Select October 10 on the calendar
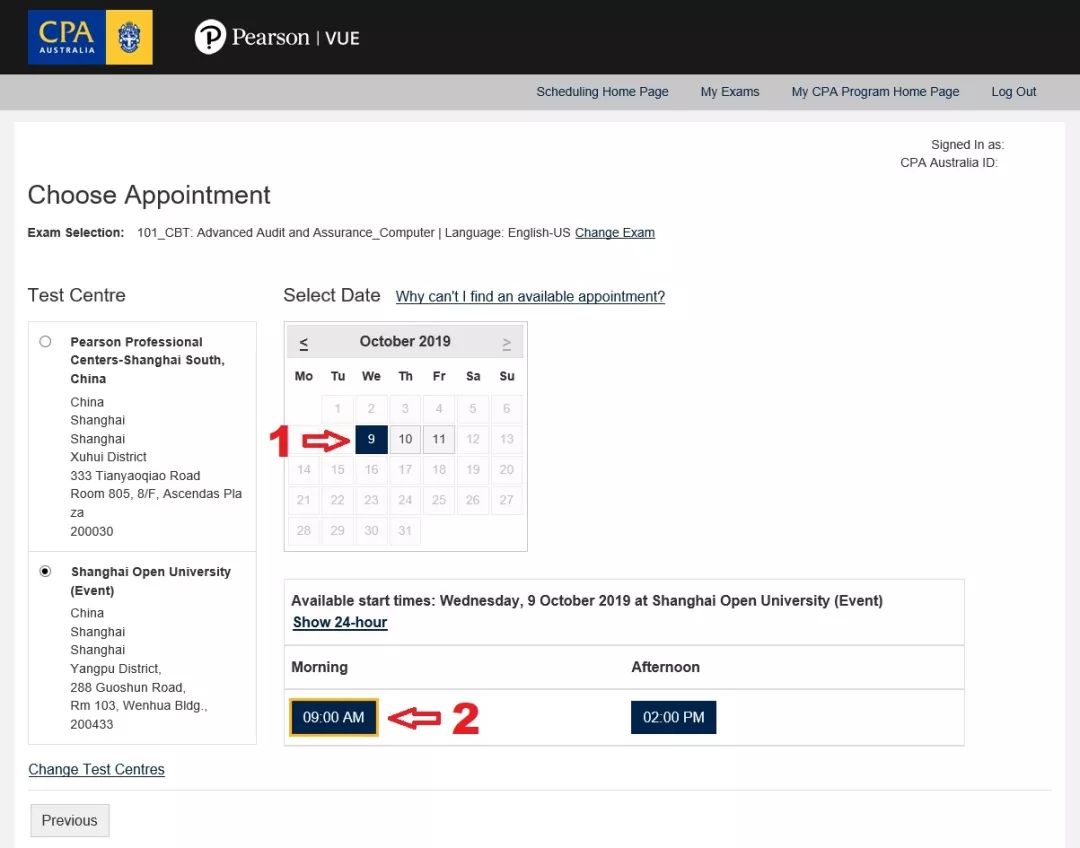The height and width of the screenshot is (848, 1080). tap(405, 439)
